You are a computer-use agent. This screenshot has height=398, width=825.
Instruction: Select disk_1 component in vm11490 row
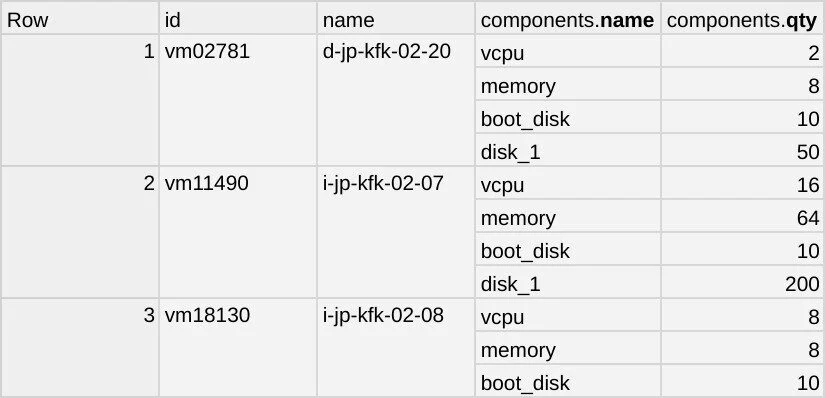pyautogui.click(x=568, y=284)
